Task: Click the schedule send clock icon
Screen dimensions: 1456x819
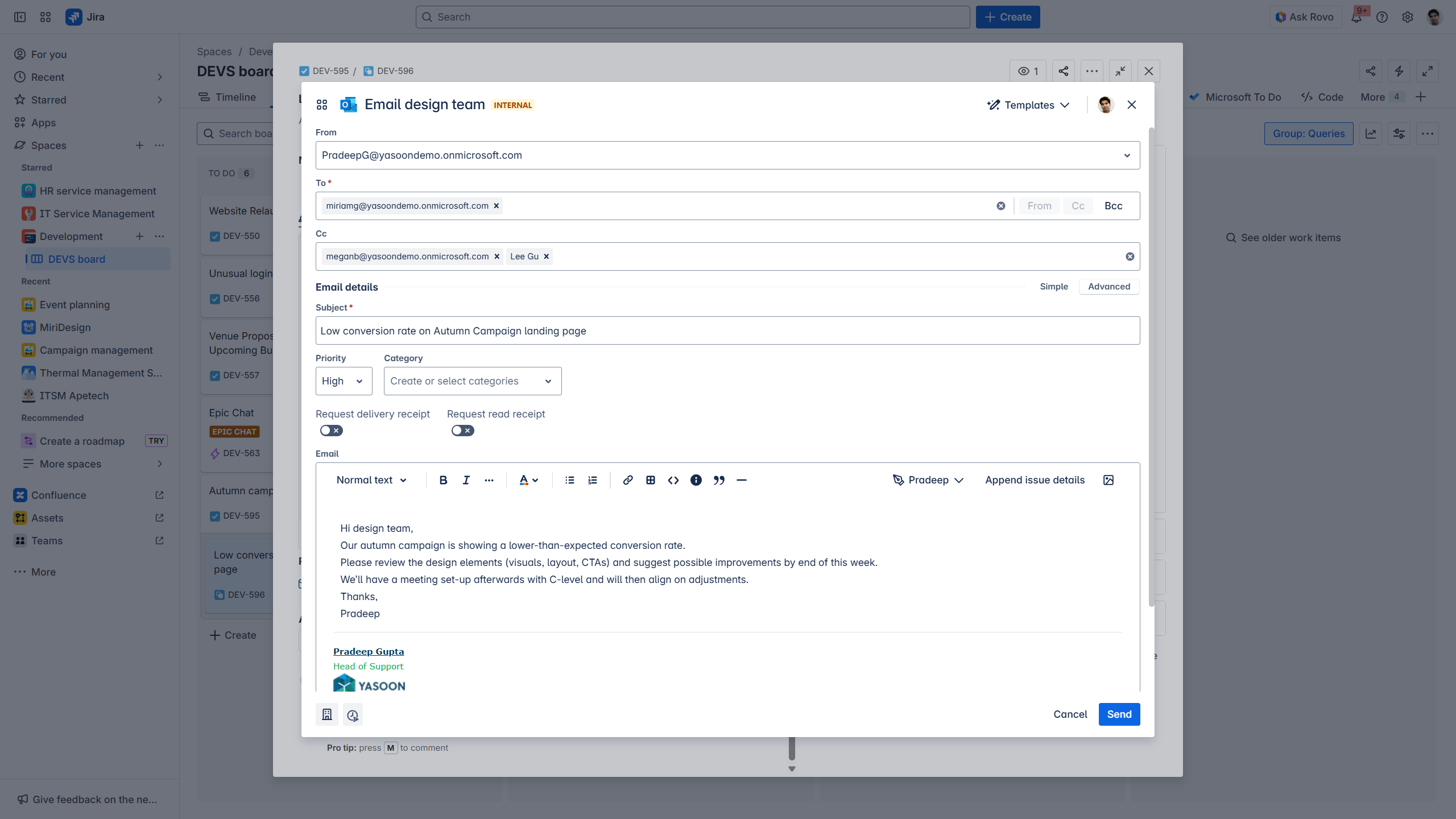Action: pos(353,715)
